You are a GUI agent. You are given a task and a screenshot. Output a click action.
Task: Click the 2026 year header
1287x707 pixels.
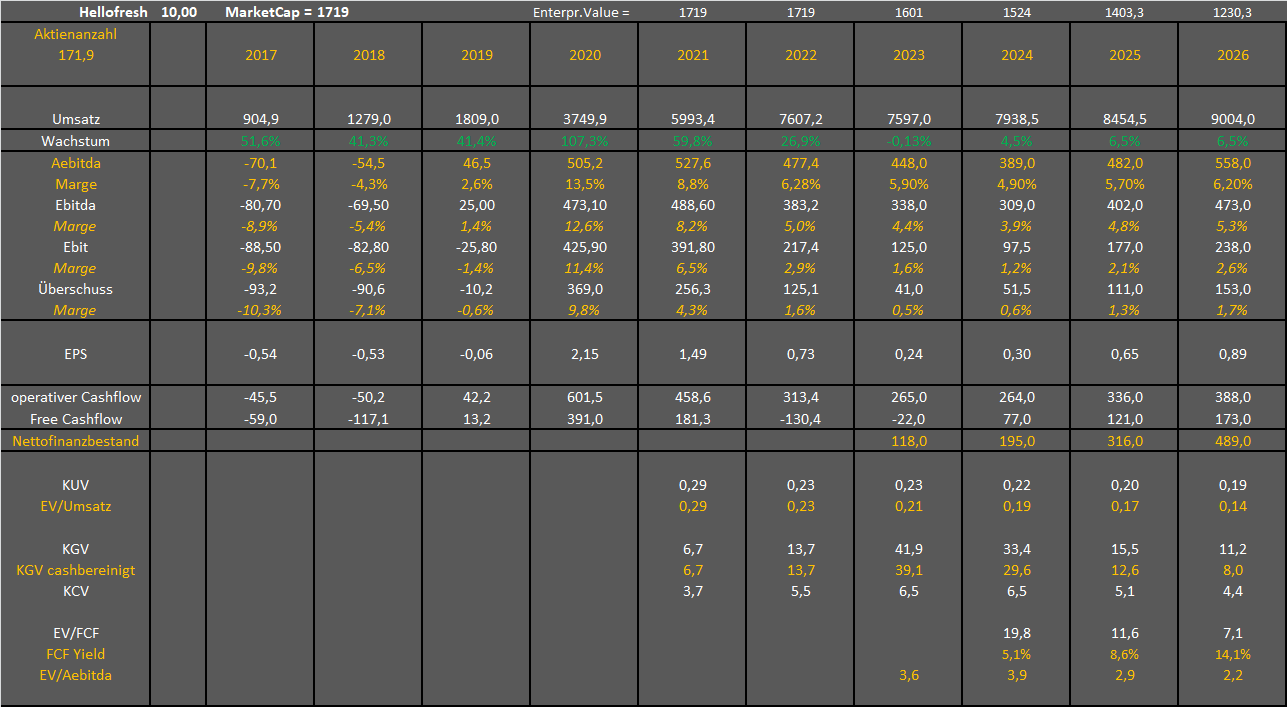[1233, 55]
